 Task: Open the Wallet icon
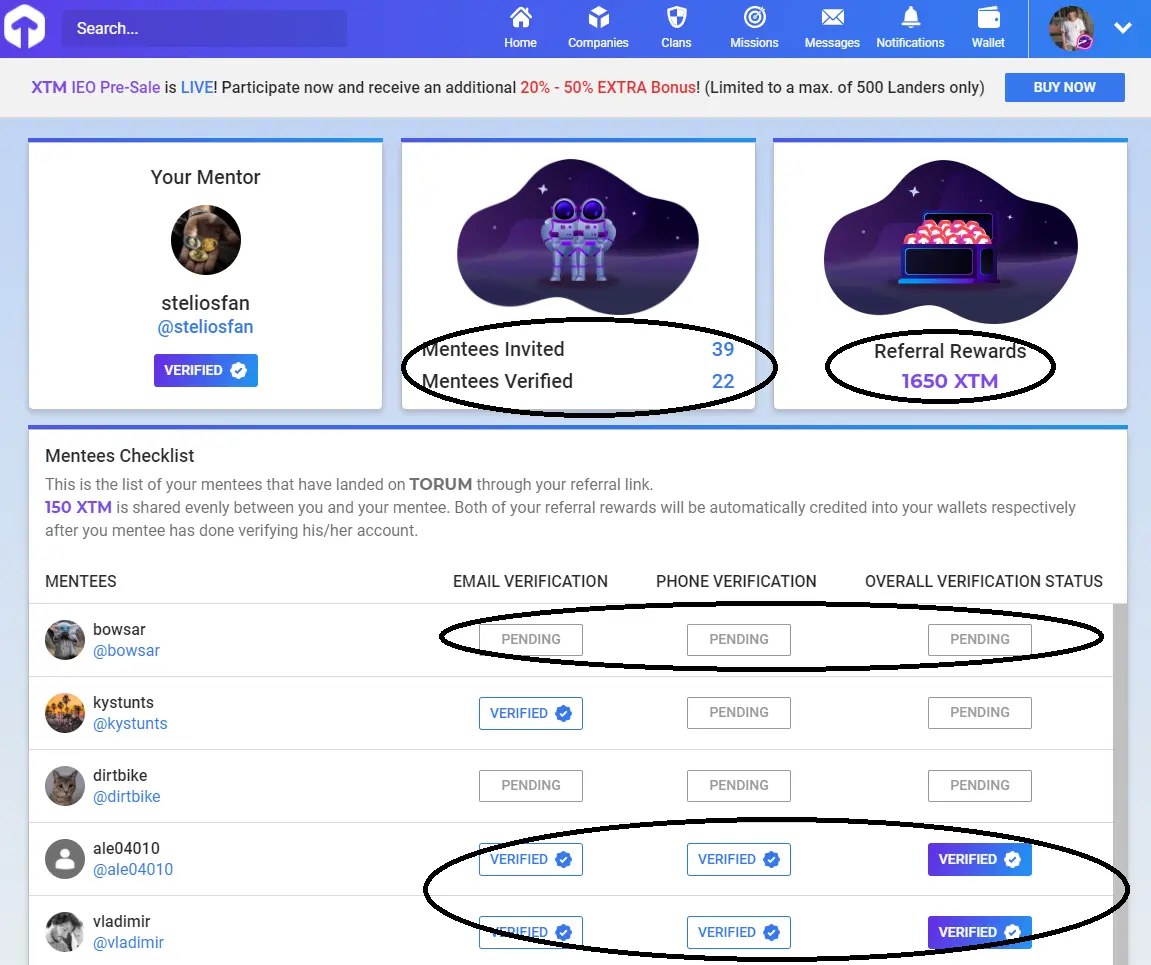988,17
